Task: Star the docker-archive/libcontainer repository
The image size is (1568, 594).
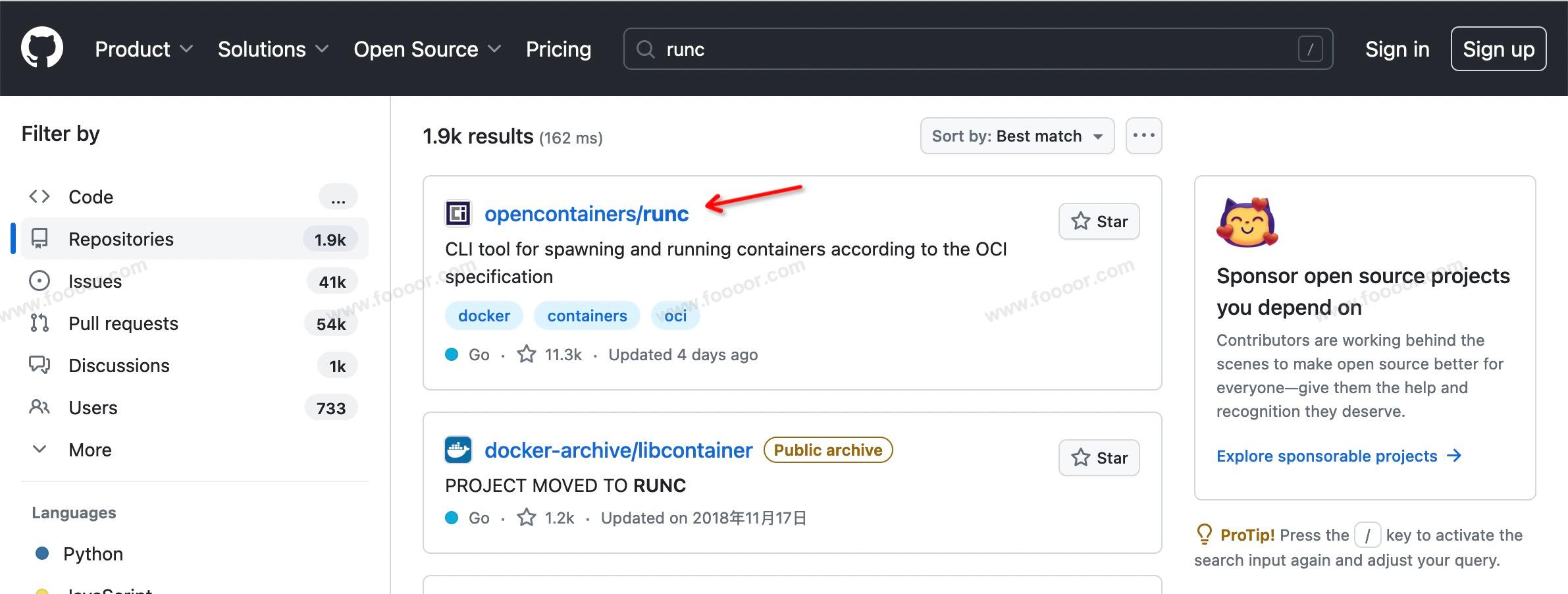Action: (1099, 458)
